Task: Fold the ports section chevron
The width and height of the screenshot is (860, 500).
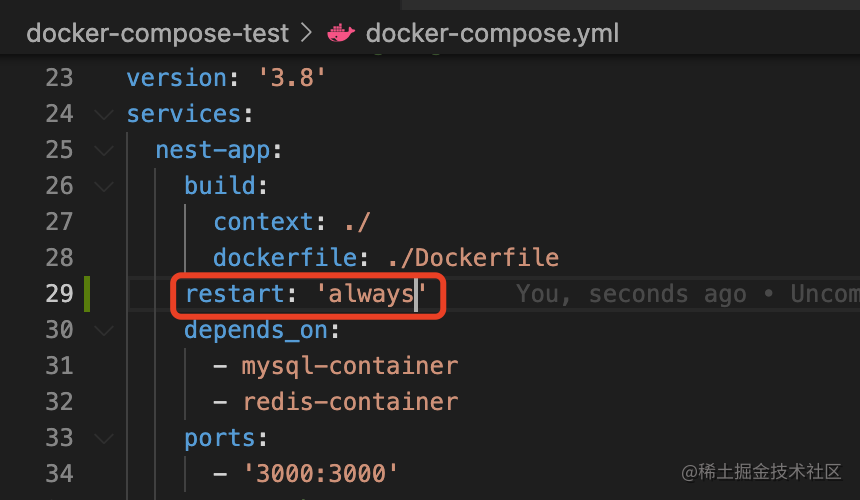Action: pyautogui.click(x=104, y=438)
